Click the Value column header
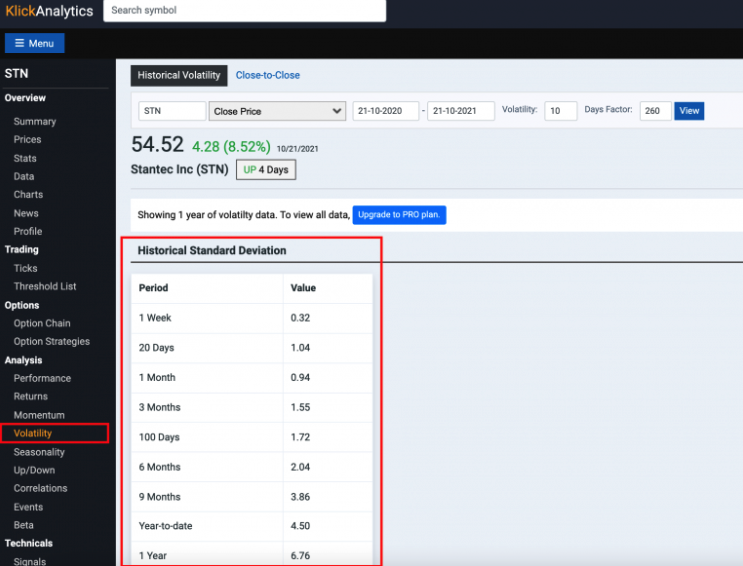 click(303, 288)
